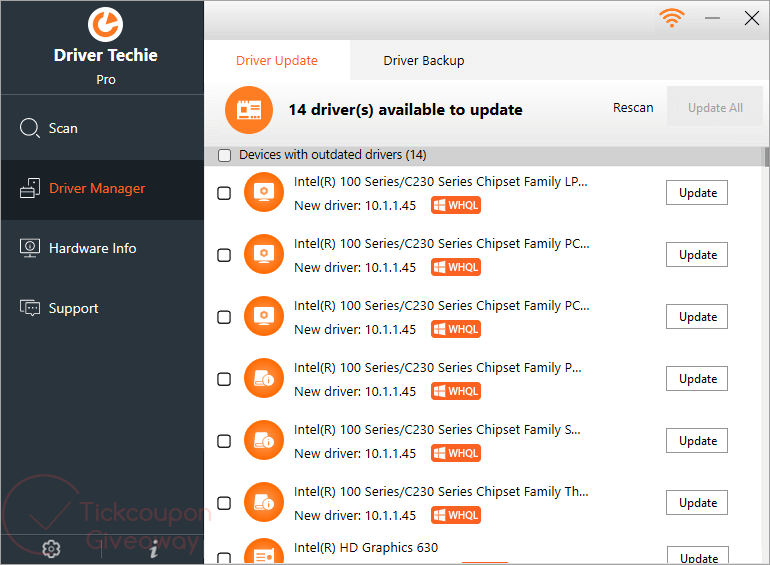Open Support in the sidebar
The width and height of the screenshot is (770, 565).
[x=102, y=308]
